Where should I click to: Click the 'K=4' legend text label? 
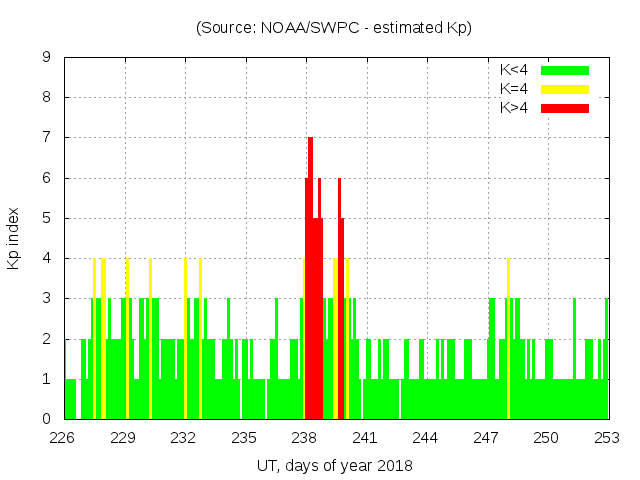[x=514, y=89]
